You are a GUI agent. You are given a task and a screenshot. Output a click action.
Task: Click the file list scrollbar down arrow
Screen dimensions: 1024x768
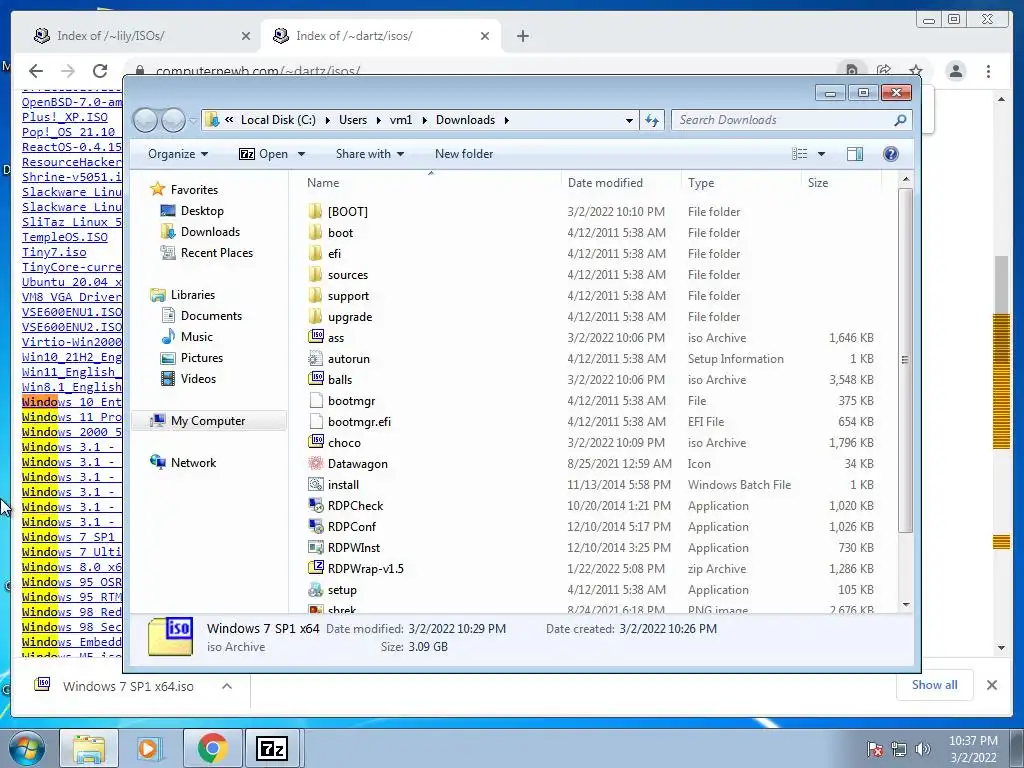click(906, 605)
